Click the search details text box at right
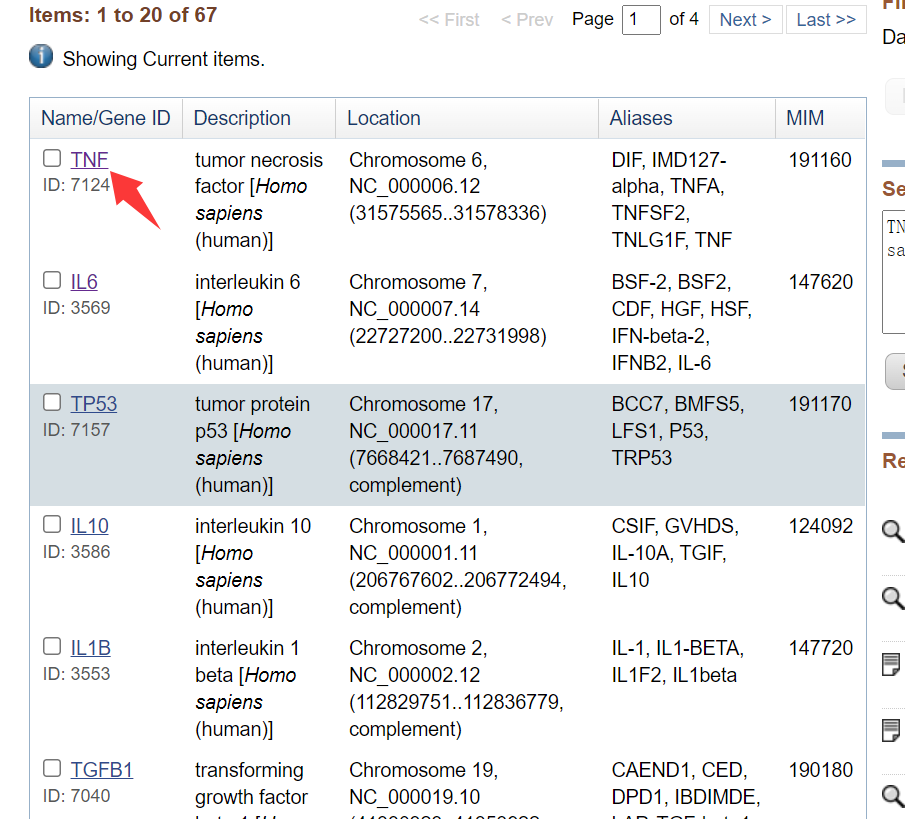The width and height of the screenshot is (905, 819). click(x=893, y=272)
